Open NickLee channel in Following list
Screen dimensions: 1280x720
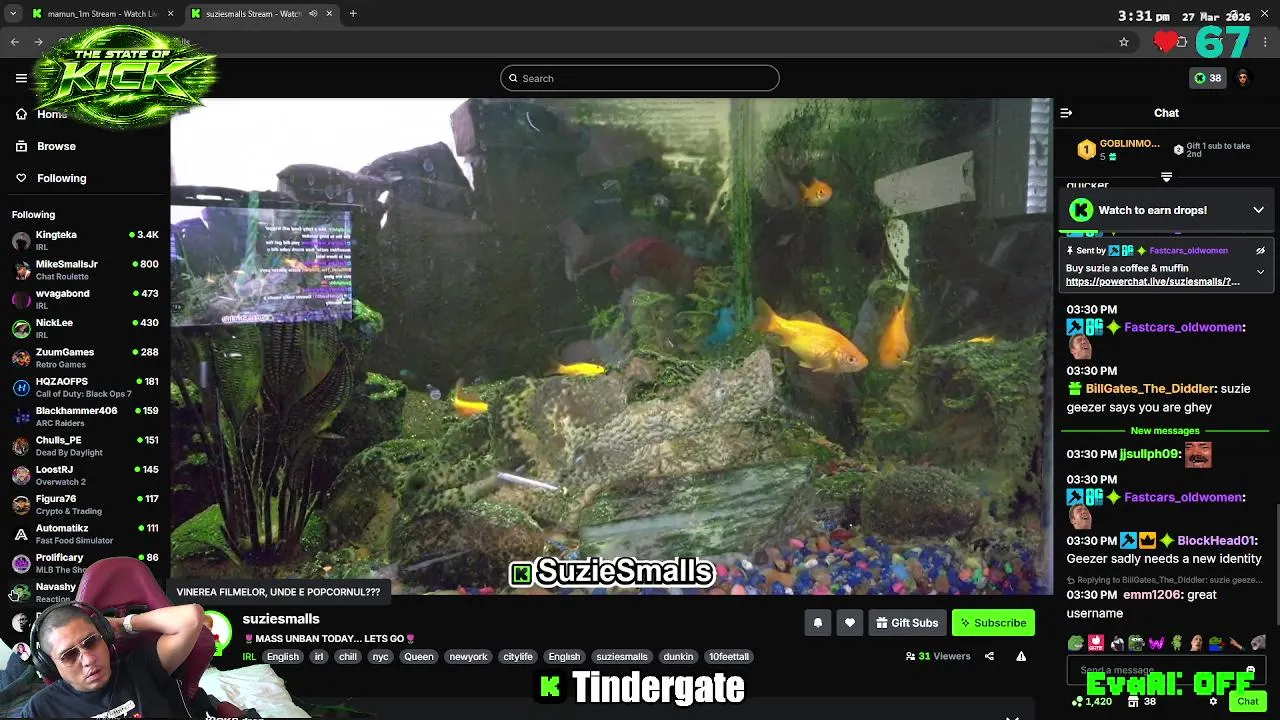(85, 328)
